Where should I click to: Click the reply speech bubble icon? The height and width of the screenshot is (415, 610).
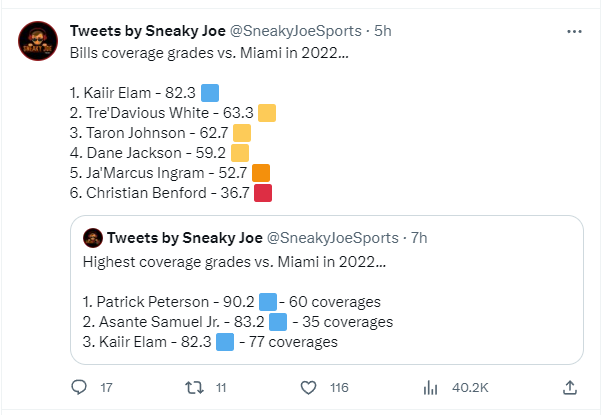click(x=79, y=387)
